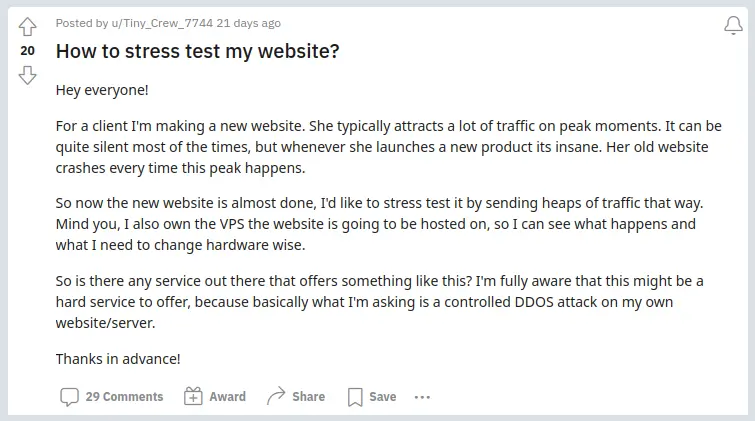Open the three-dot more options menu
Image resolution: width=755 pixels, height=421 pixels.
click(x=422, y=397)
